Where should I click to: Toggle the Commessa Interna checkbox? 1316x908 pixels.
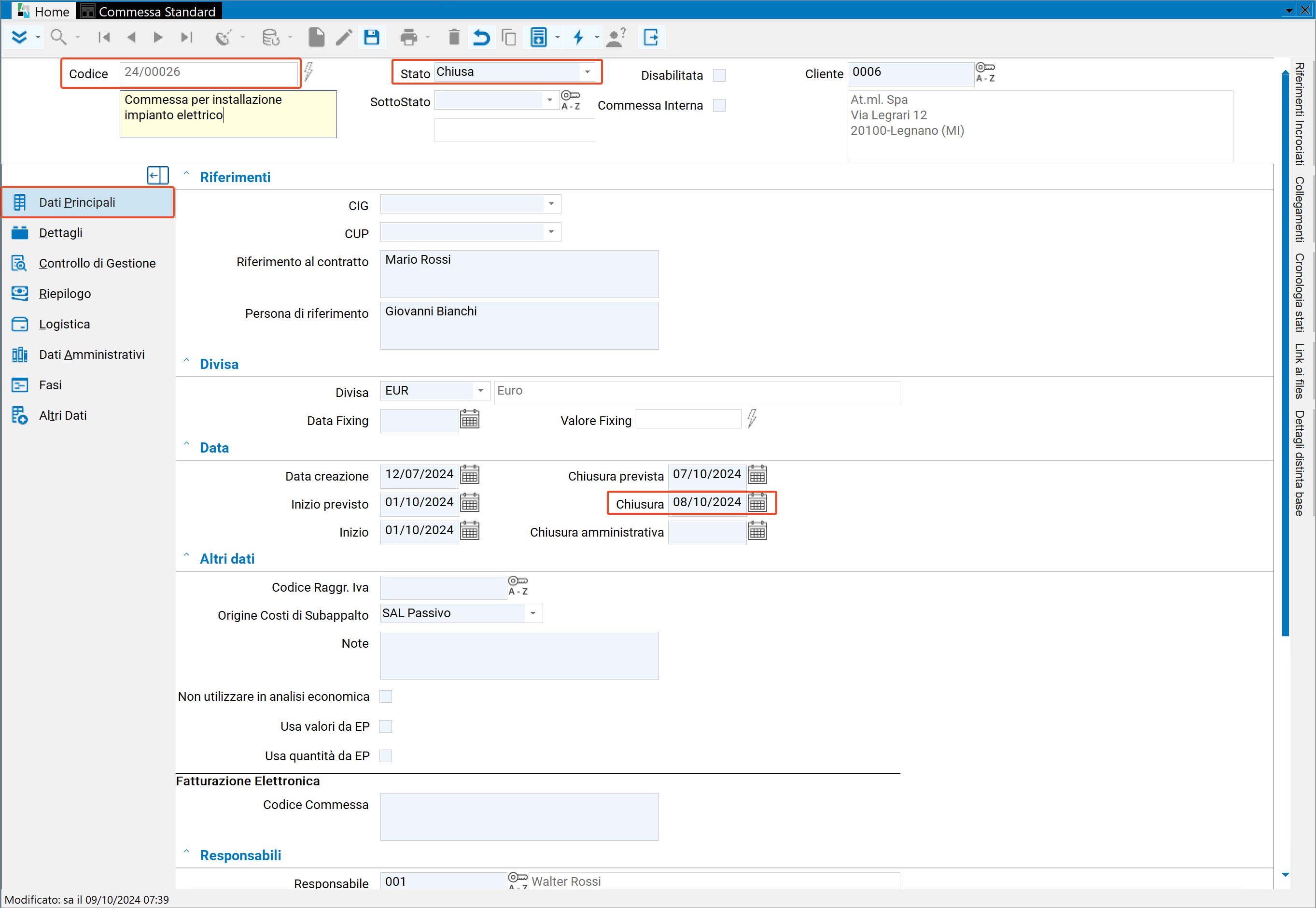pos(719,105)
